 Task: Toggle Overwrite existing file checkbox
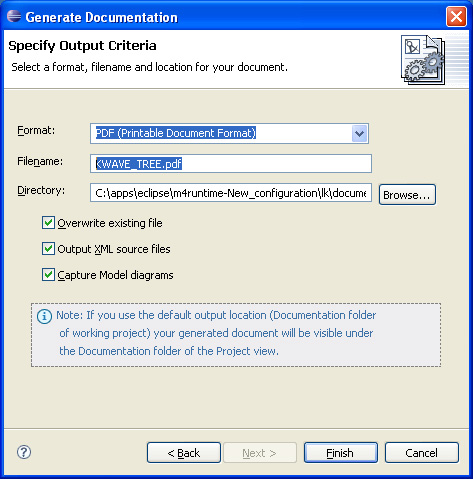48,223
